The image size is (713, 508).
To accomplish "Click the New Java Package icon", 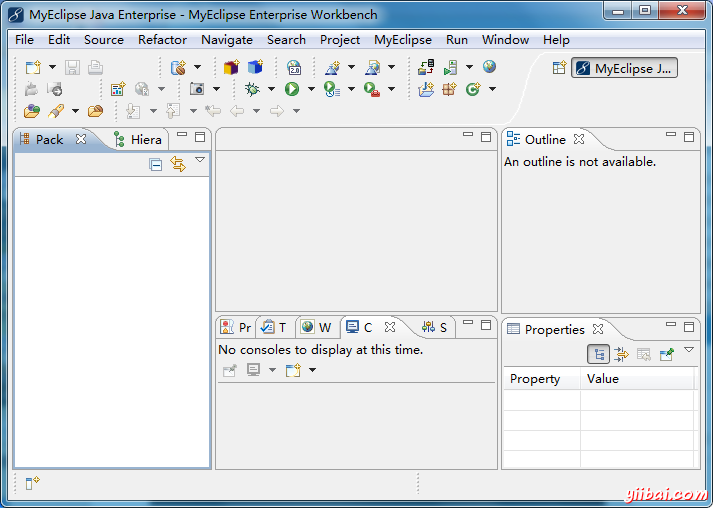I will point(450,89).
